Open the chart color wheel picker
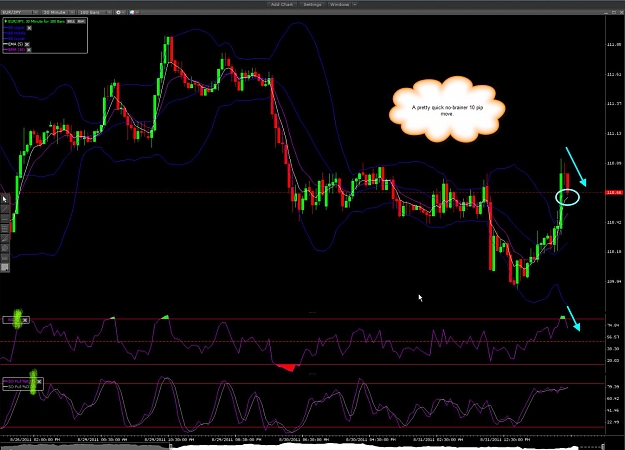The width and height of the screenshot is (625, 450). [x=132, y=12]
